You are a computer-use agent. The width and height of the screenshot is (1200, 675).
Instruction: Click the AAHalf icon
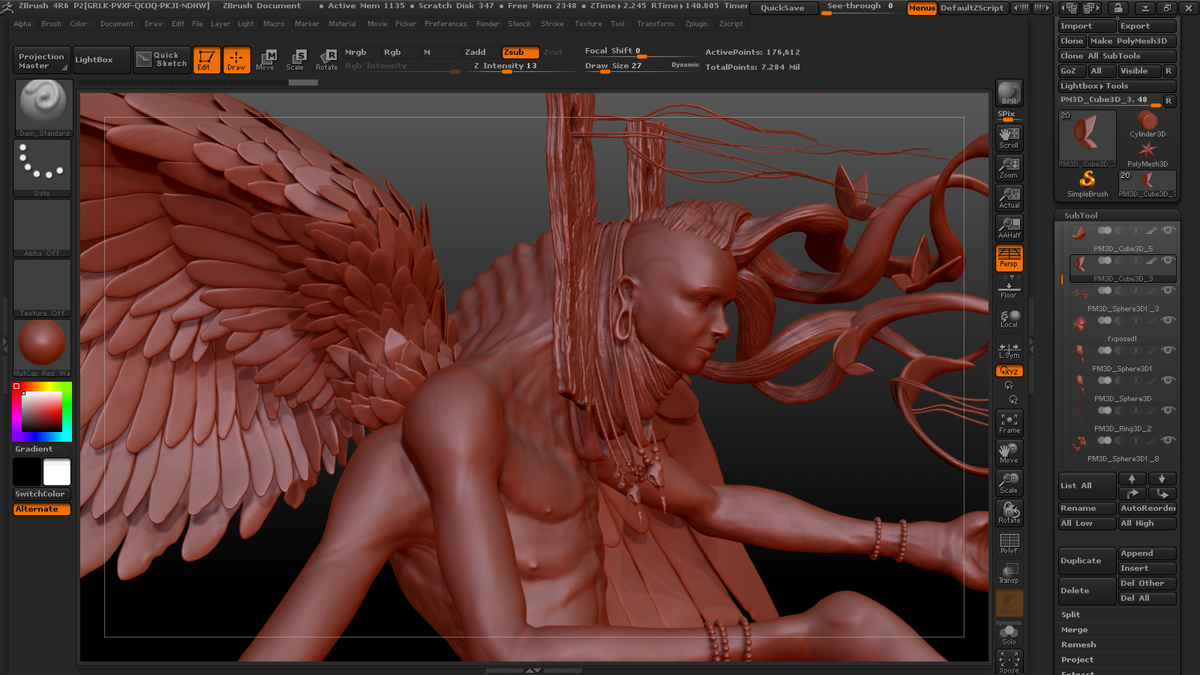click(x=1009, y=228)
